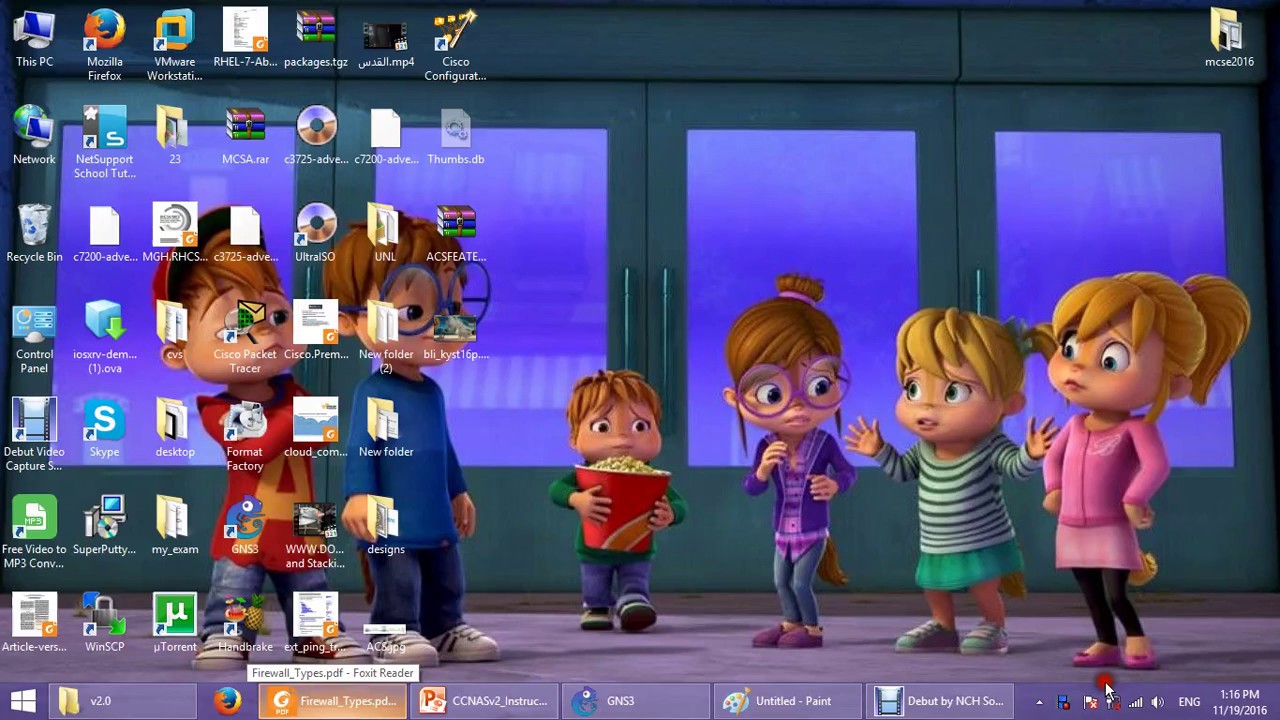Launch the SuperPutty desktop shortcut
The width and height of the screenshot is (1280, 720).
point(104,526)
